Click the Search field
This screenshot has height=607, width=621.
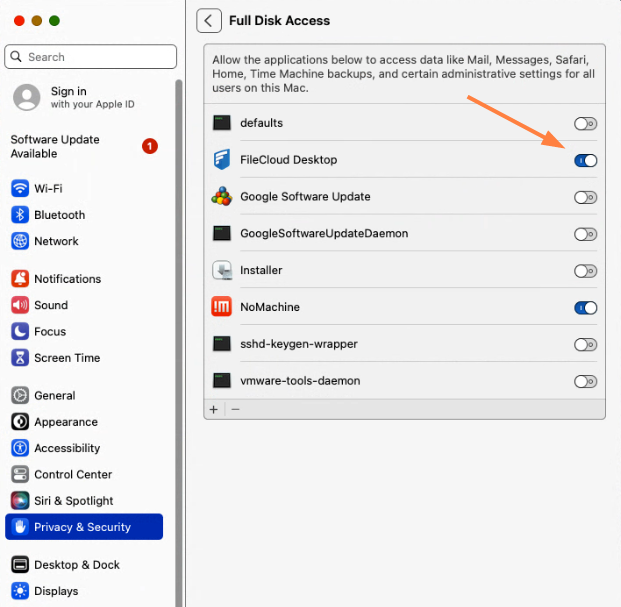[90, 57]
